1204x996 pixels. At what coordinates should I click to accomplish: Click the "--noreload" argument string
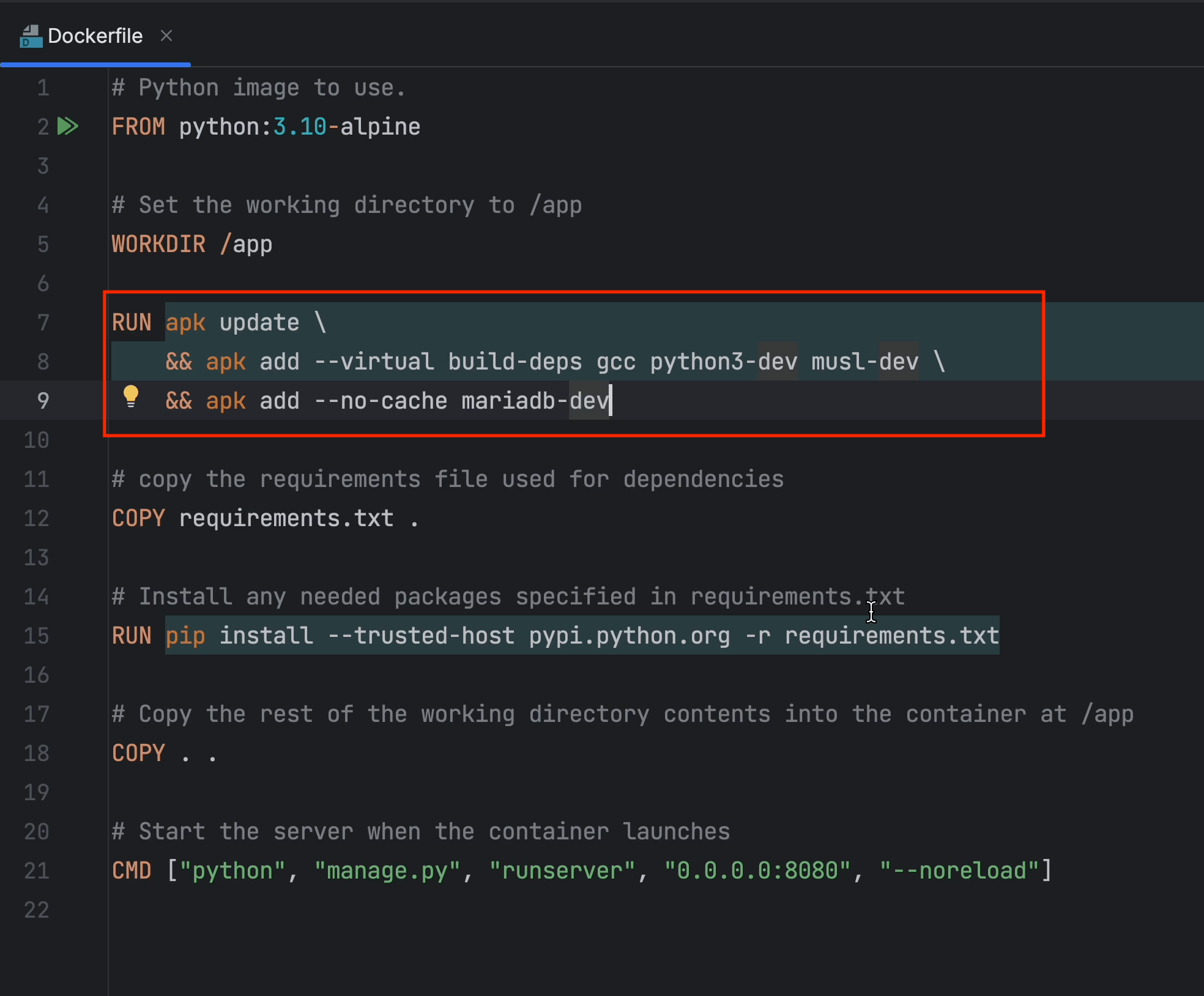(959, 871)
